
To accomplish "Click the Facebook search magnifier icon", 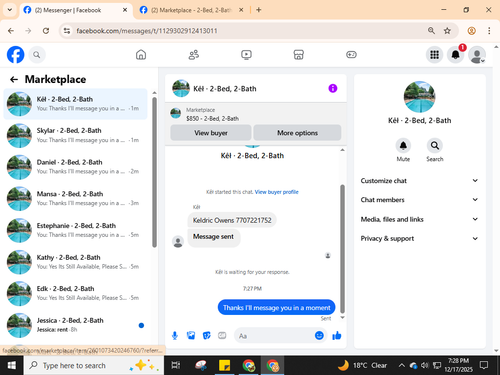I will point(37,55).
